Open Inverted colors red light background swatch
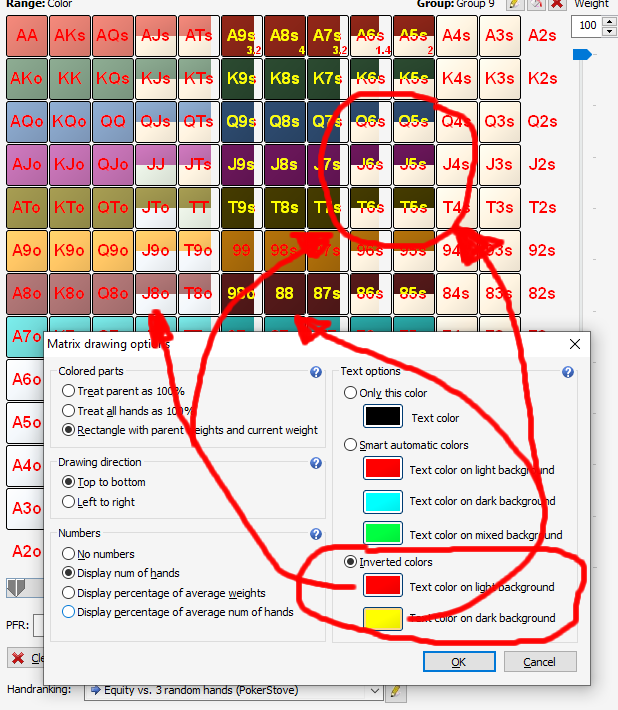 [x=383, y=585]
